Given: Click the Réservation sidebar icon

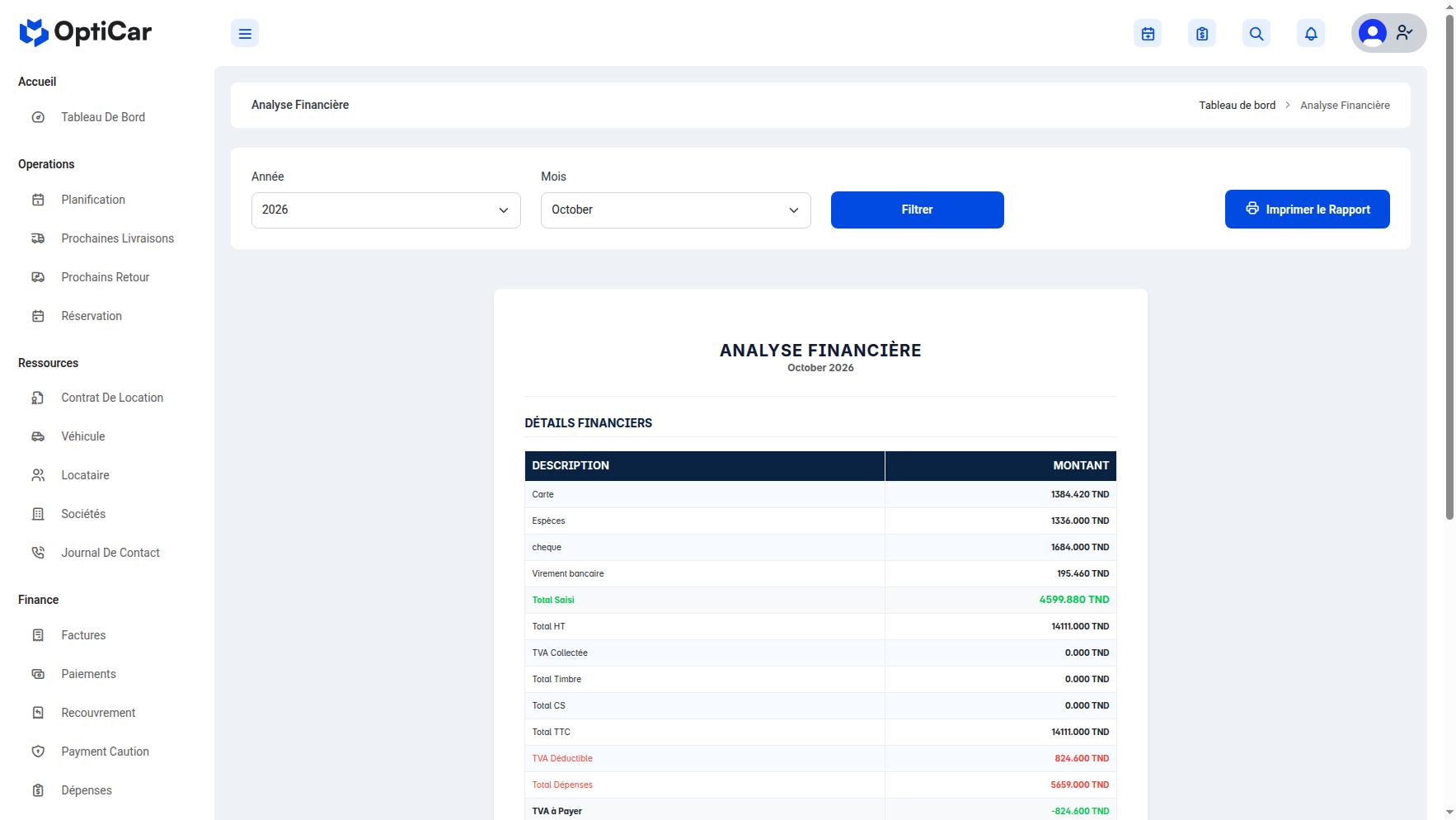Looking at the screenshot, I should (x=38, y=316).
